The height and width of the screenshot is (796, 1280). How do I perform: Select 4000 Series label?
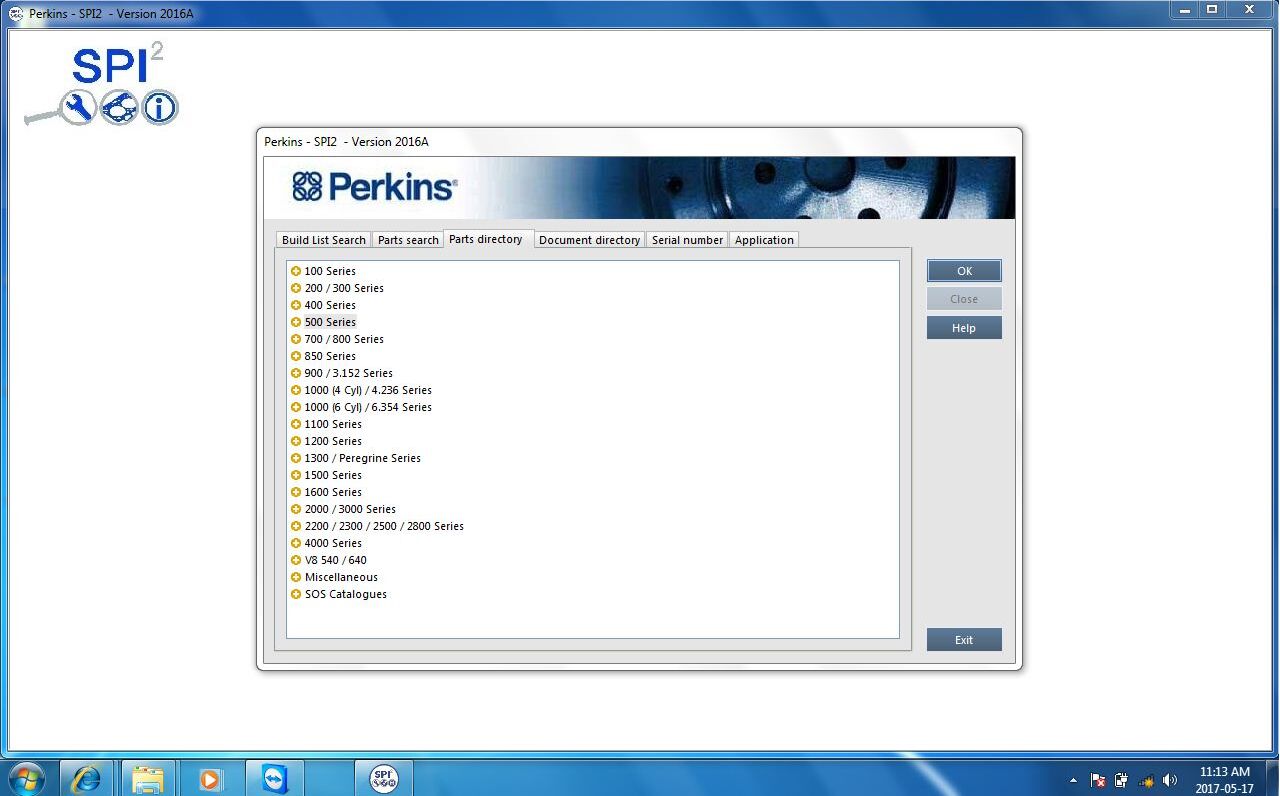333,543
